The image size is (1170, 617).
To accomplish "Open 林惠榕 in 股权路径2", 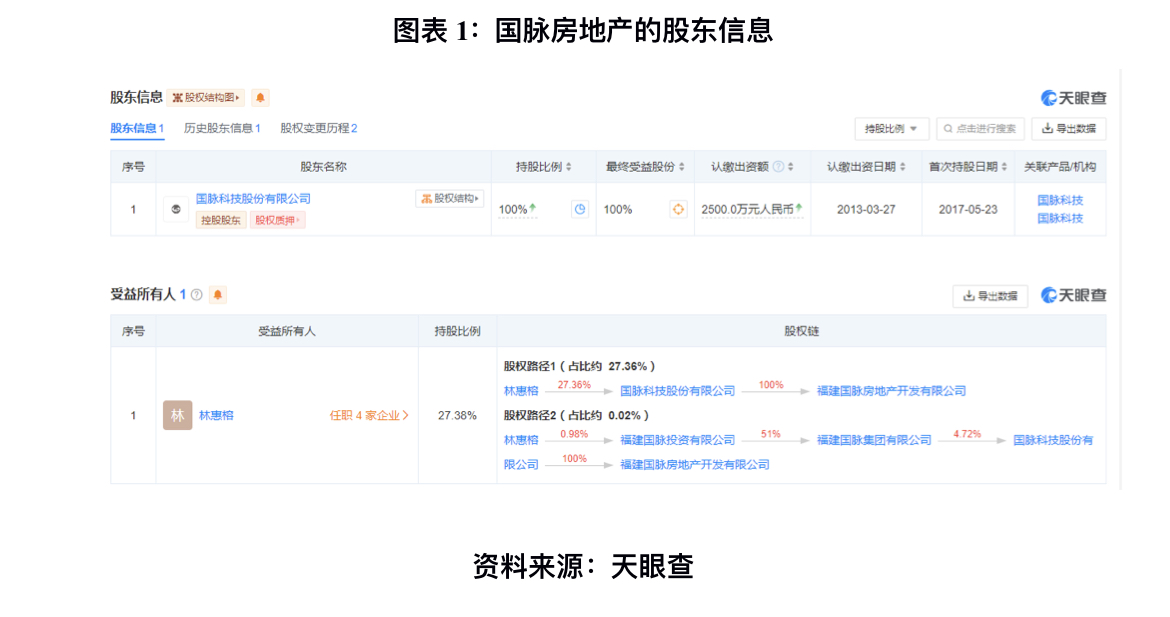I will pyautogui.click(x=521, y=440).
